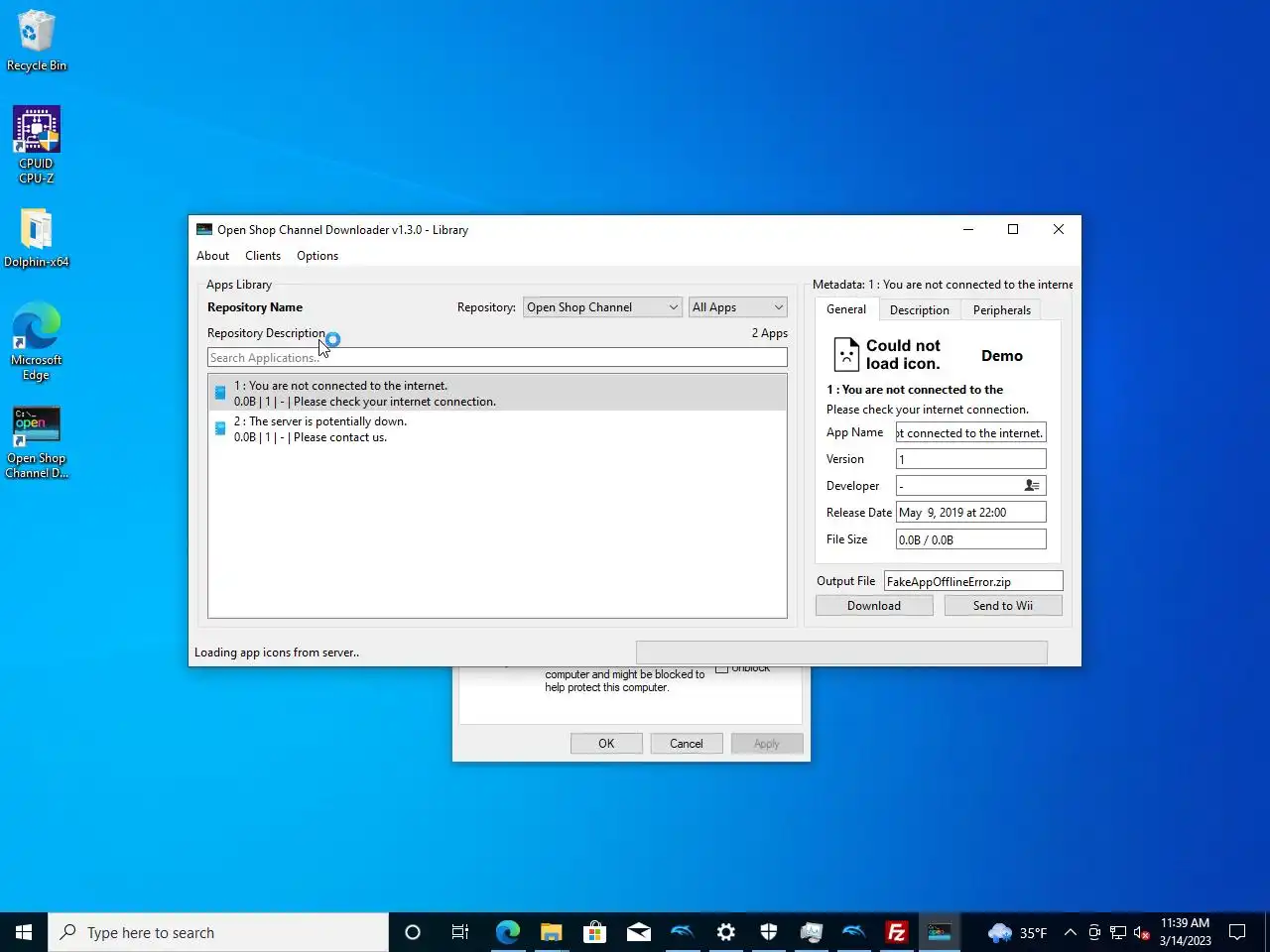This screenshot has height=952, width=1270.
Task: Select the Microsoft Edge desktop shortcut
Action: (37, 341)
